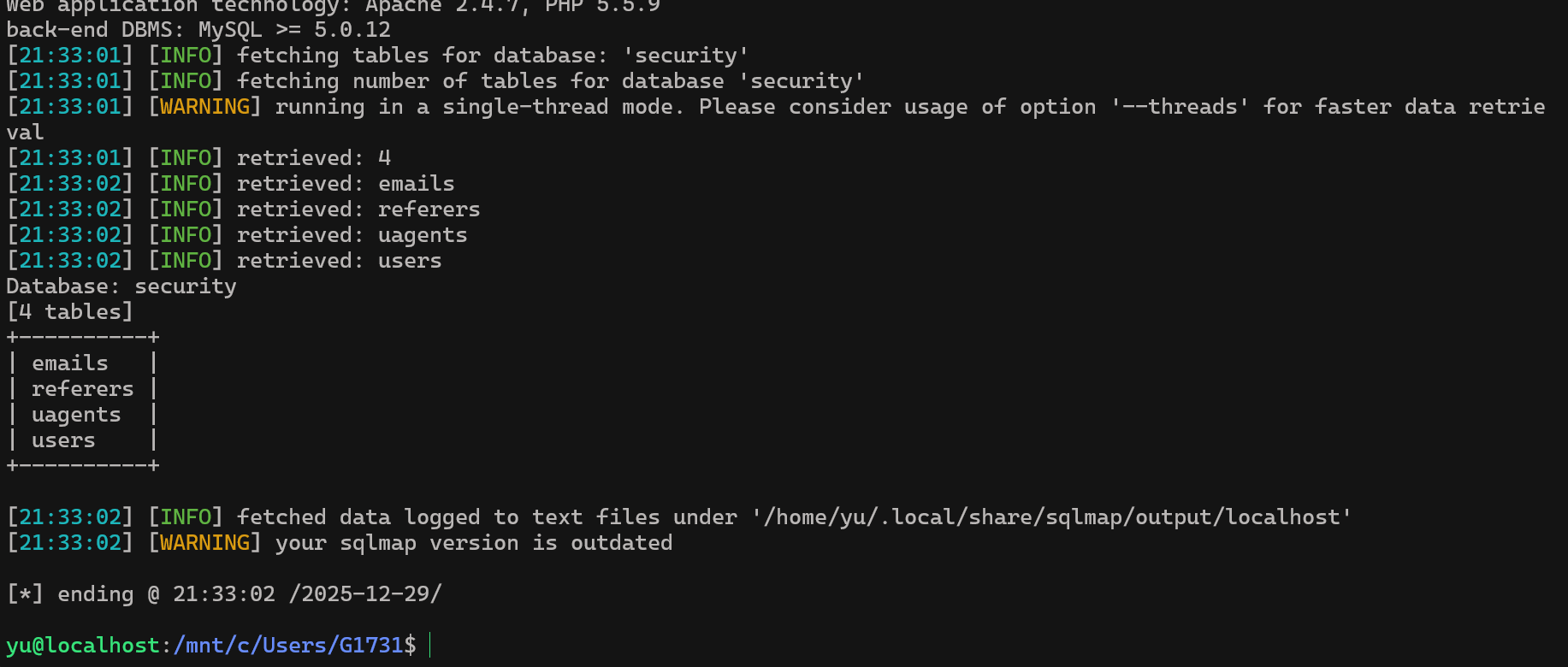
Task: Click the 'fetching number of tables' log line
Action: [x=549, y=81]
